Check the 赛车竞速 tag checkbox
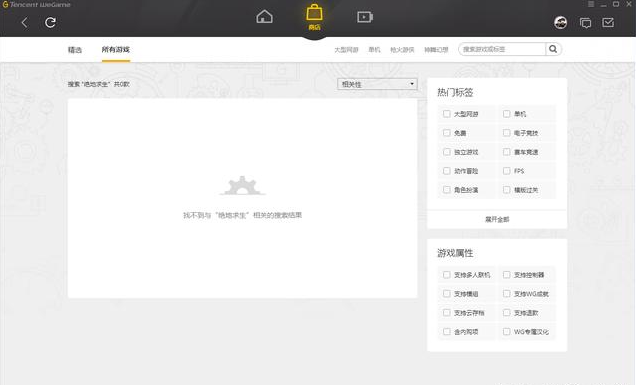636x385 pixels. pos(507,152)
